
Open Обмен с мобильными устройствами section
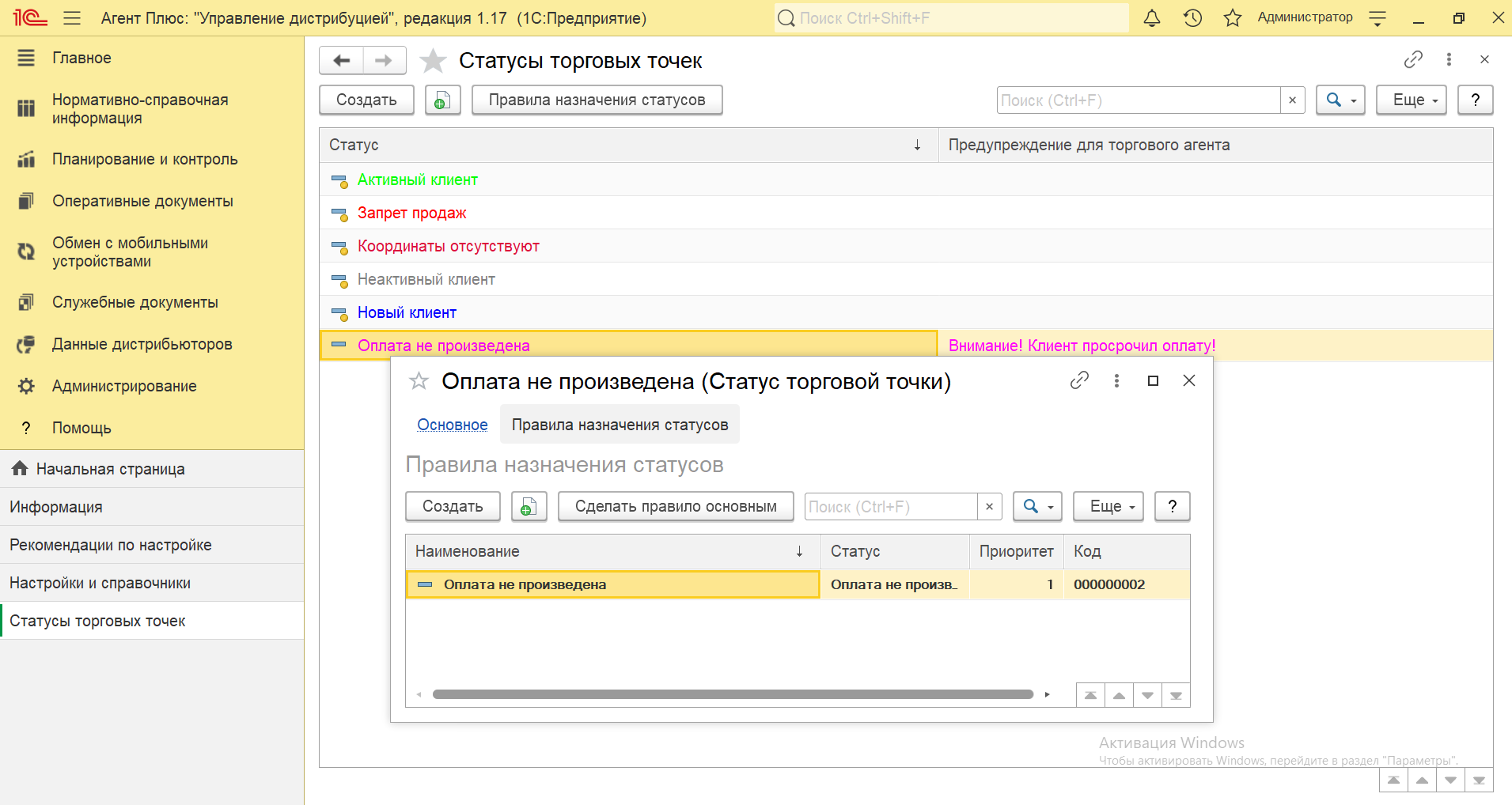152,252
